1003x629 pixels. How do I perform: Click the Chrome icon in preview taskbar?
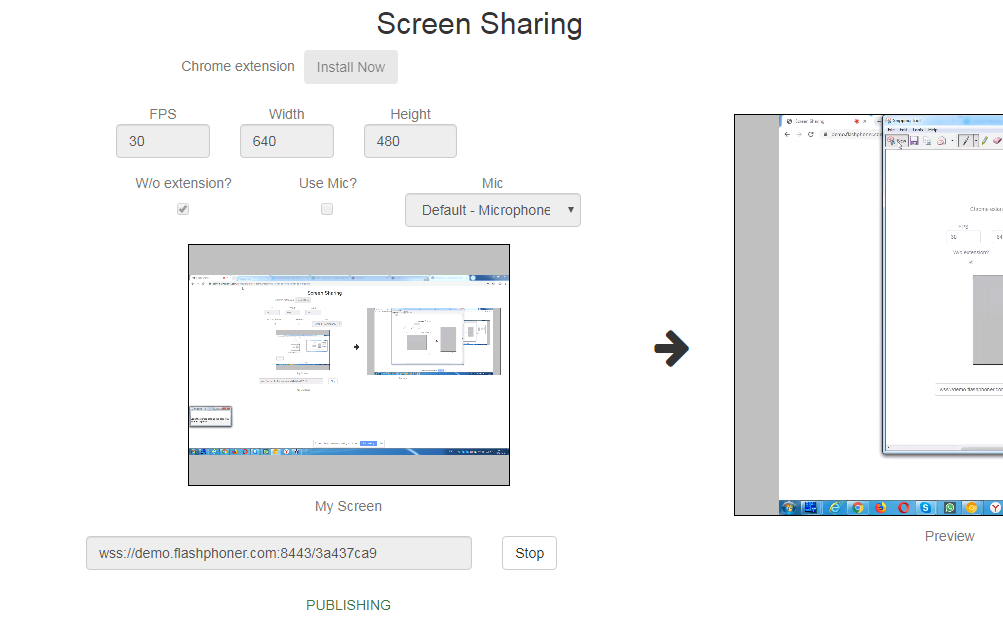[857, 507]
